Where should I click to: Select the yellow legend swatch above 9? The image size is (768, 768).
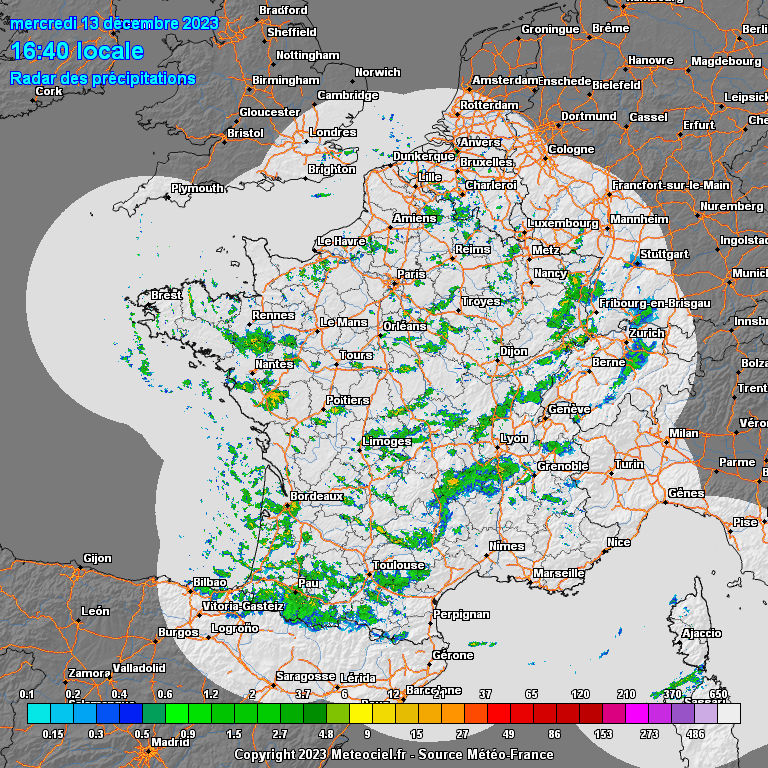[x=360, y=713]
